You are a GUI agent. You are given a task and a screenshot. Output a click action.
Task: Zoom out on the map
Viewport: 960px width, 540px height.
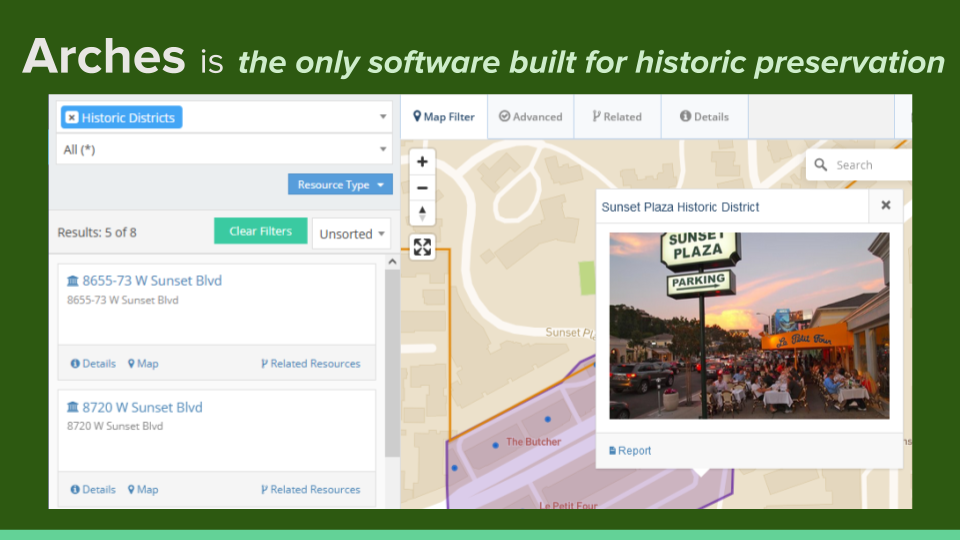click(x=422, y=188)
